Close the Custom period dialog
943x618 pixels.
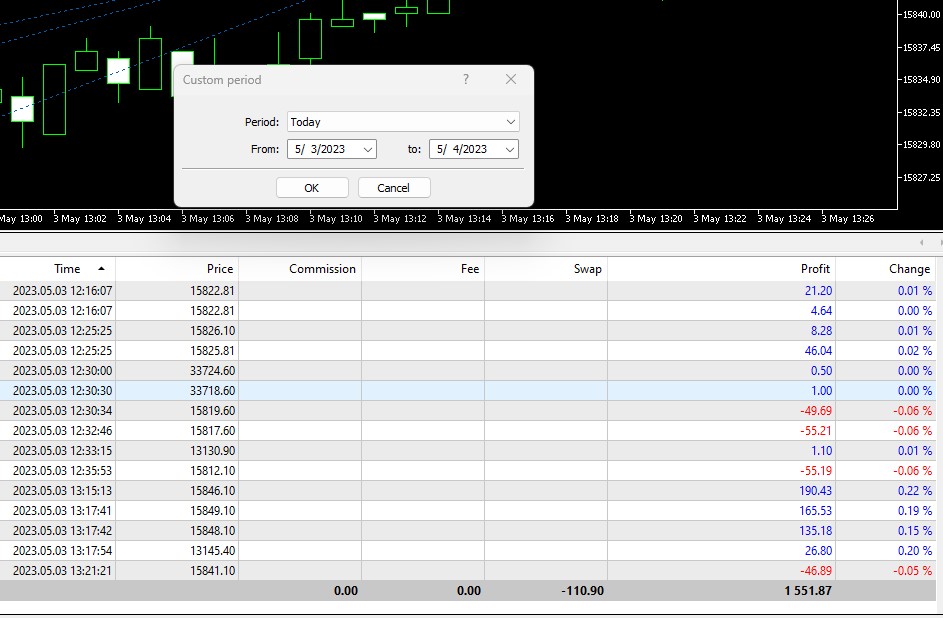[511, 79]
